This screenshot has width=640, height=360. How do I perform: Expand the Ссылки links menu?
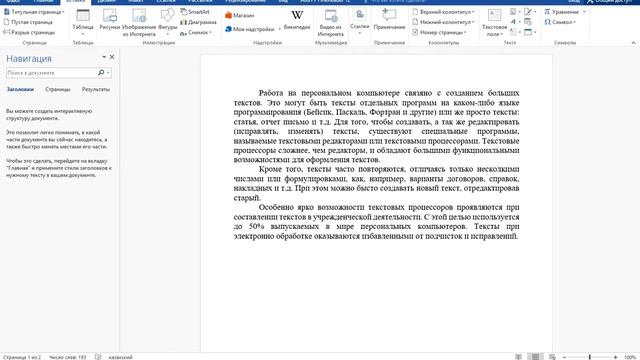[x=360, y=22]
